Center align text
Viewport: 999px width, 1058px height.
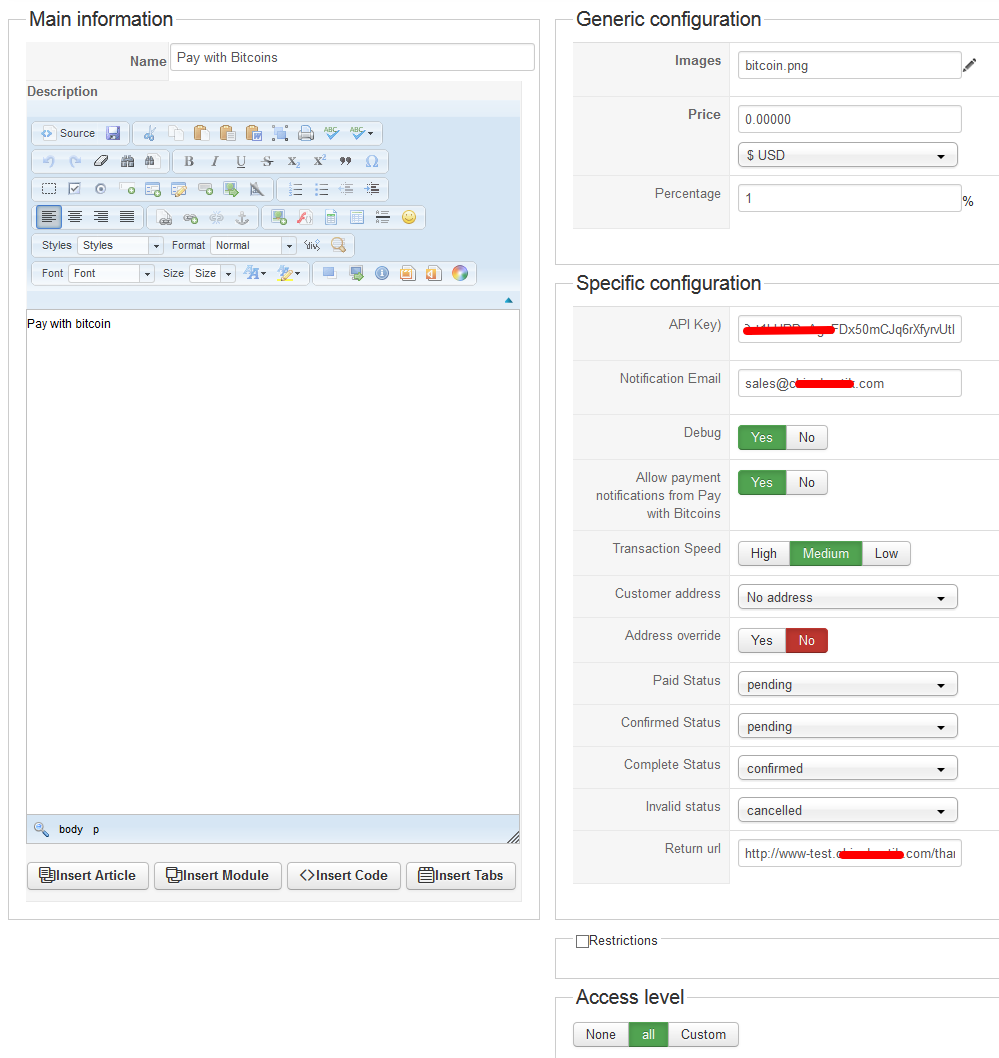coord(75,217)
